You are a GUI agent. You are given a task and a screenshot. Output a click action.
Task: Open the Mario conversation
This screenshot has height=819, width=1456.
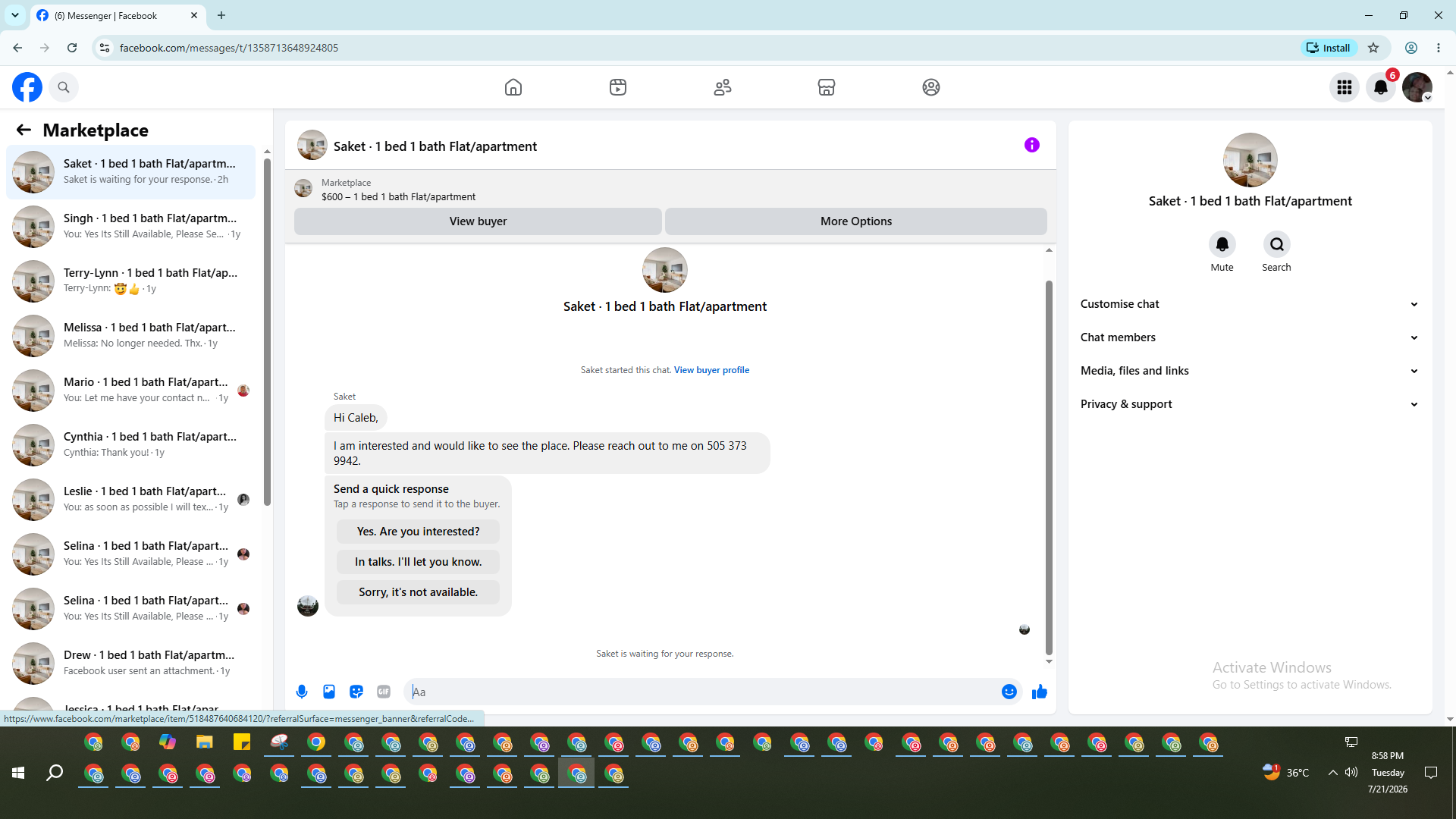click(x=130, y=391)
